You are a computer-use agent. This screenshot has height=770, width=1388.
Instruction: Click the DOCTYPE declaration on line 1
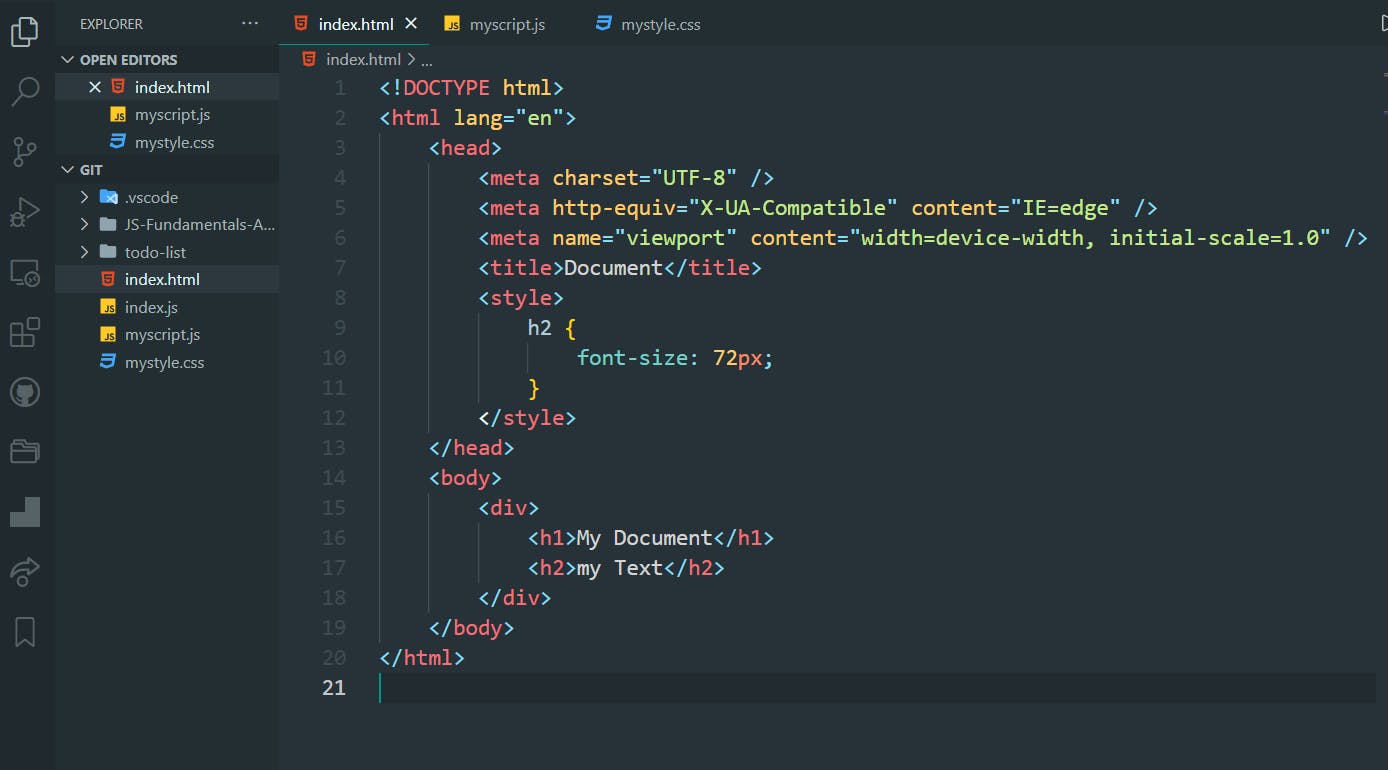click(471, 88)
